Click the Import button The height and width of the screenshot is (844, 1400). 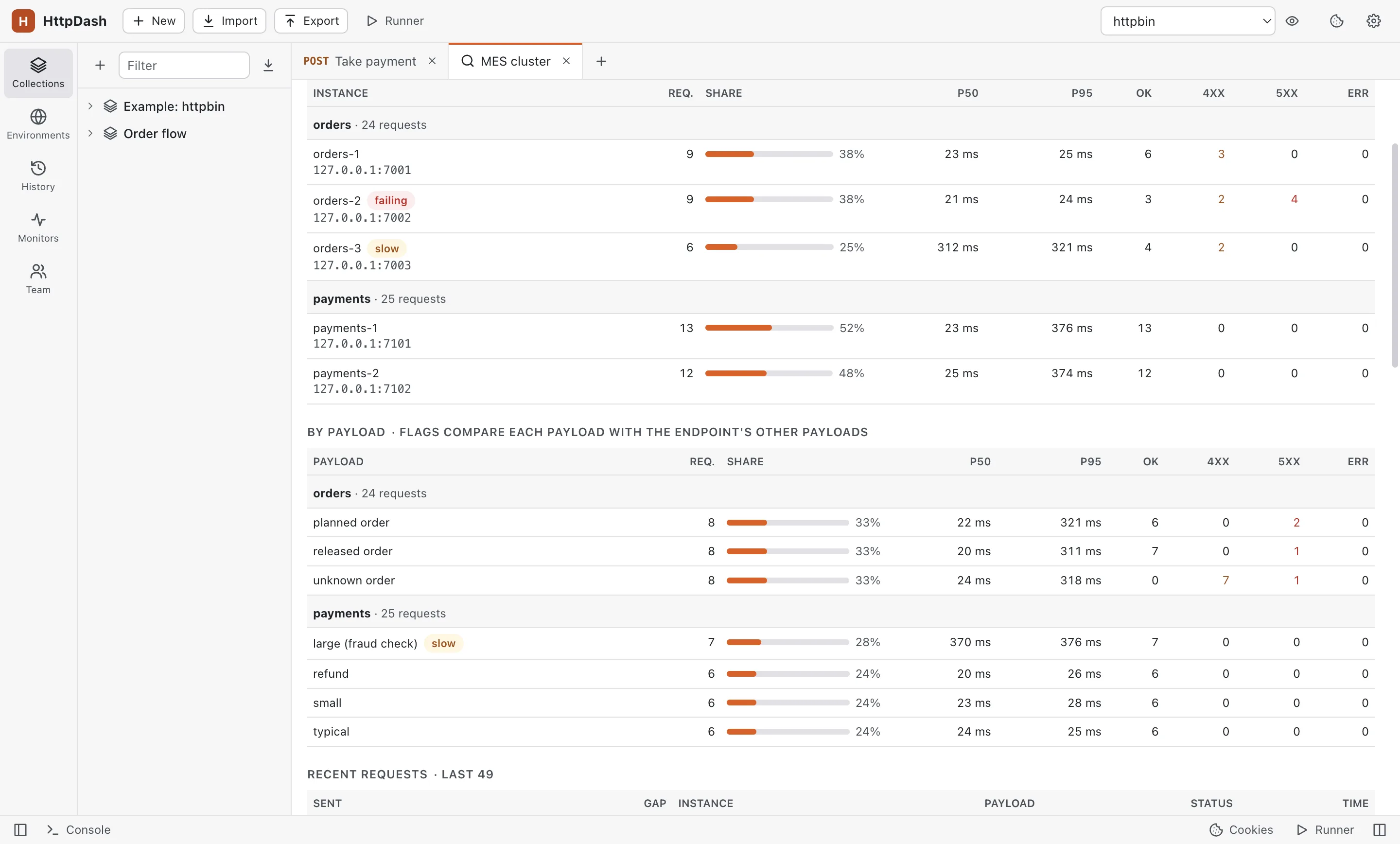coord(229,21)
